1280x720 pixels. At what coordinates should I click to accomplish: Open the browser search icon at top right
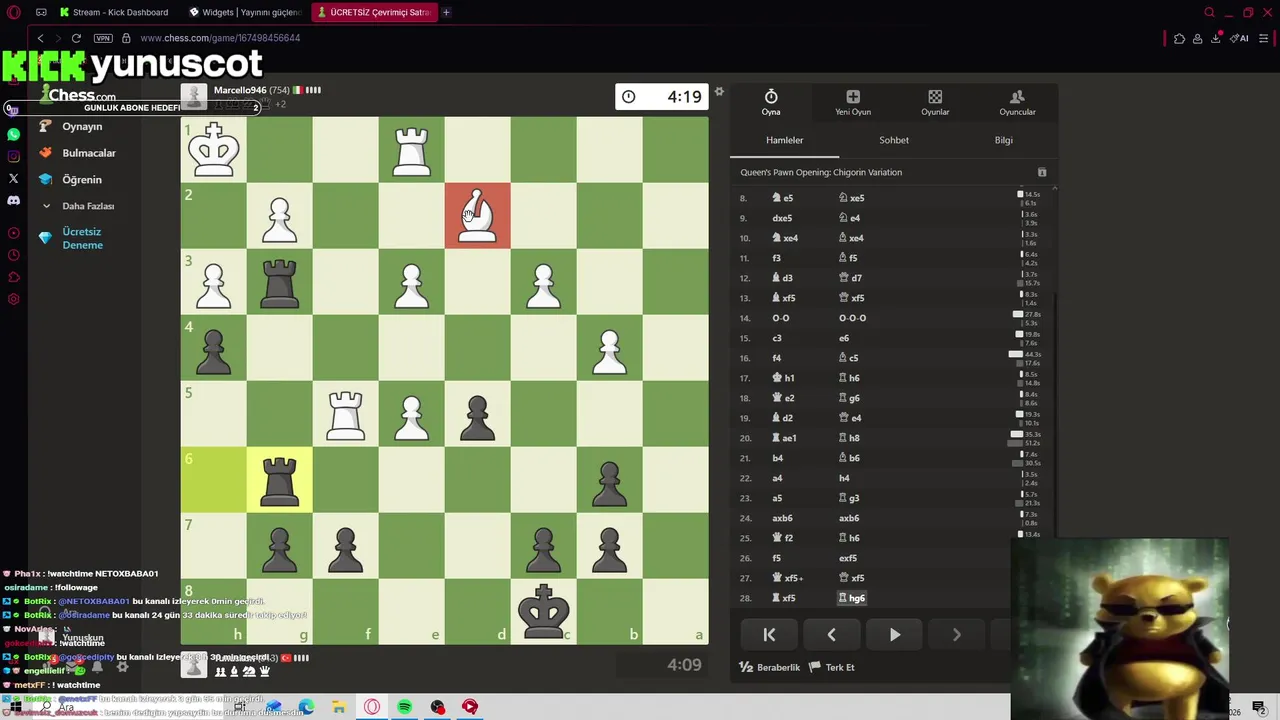pyautogui.click(x=1209, y=12)
